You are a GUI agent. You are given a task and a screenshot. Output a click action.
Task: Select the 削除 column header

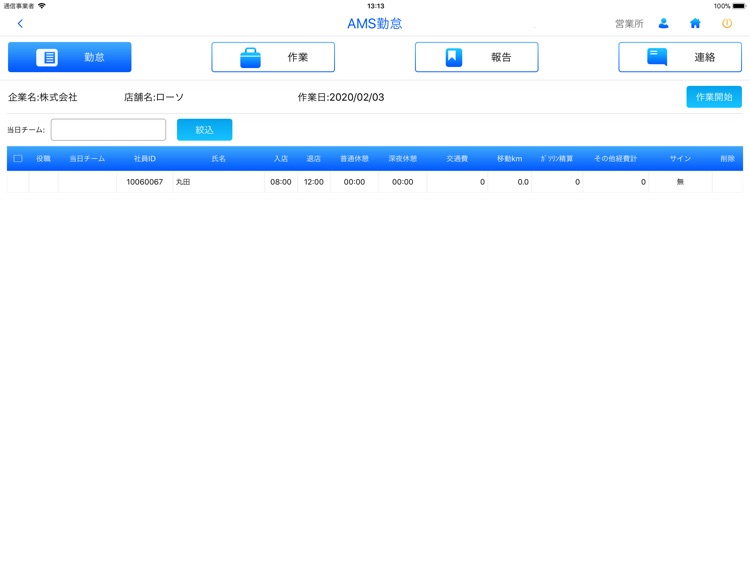[728, 158]
